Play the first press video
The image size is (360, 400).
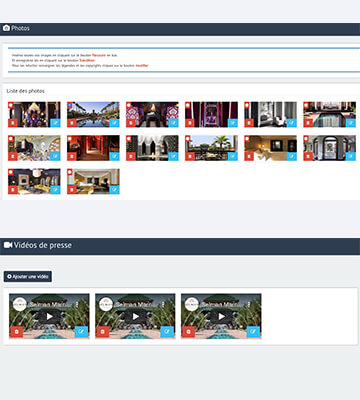point(49,316)
